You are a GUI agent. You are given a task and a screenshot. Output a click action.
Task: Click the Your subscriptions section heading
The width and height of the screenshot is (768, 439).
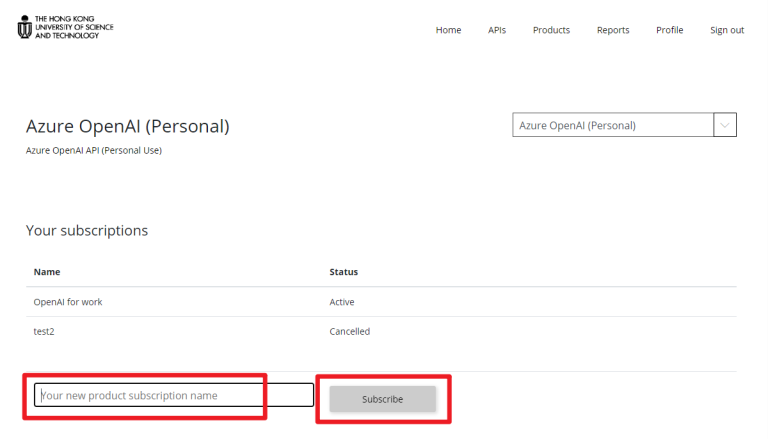(x=87, y=231)
